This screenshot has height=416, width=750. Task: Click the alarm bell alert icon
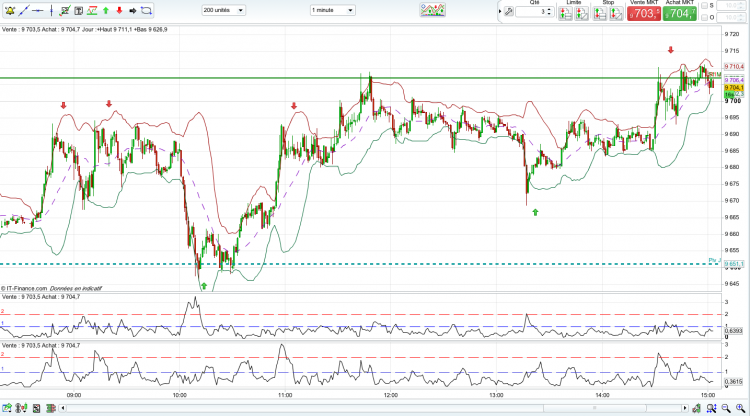(9, 10)
